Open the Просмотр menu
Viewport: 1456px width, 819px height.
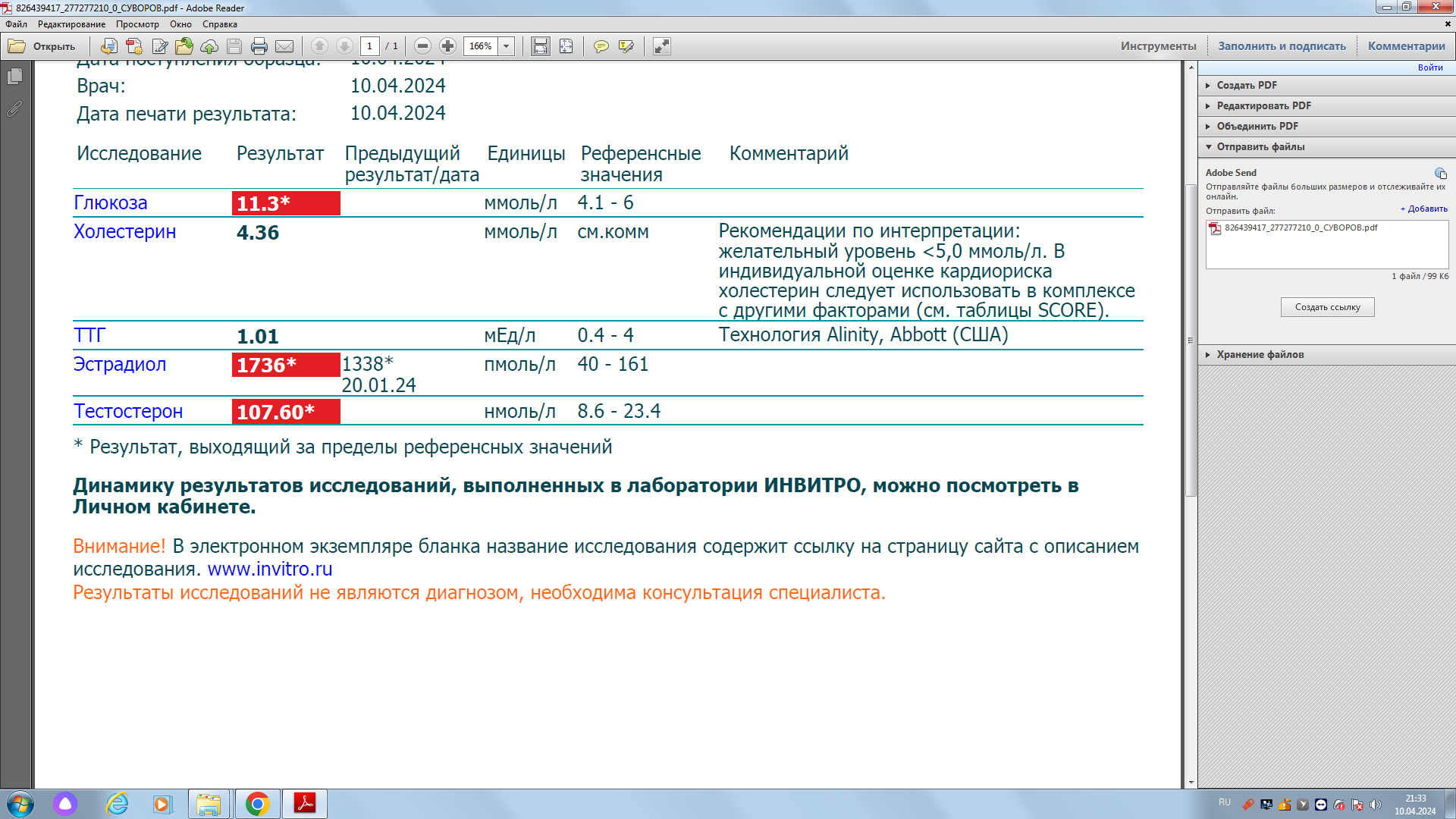tap(137, 24)
